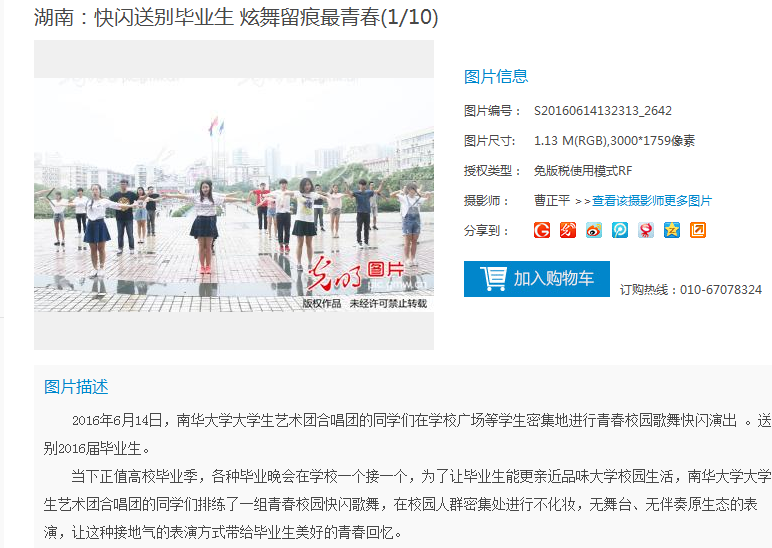Open 查看该摄影师更多图片 link

[x=651, y=201]
